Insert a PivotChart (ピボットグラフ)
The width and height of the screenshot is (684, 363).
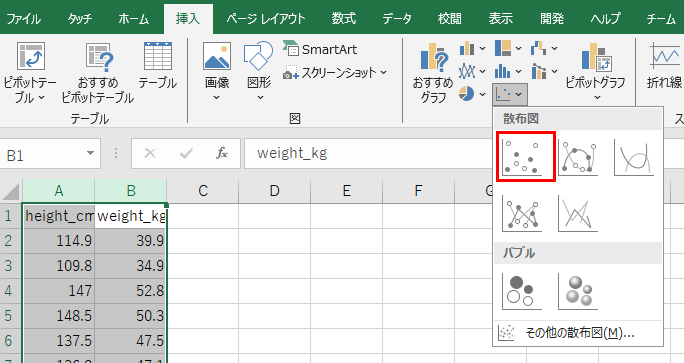(595, 71)
